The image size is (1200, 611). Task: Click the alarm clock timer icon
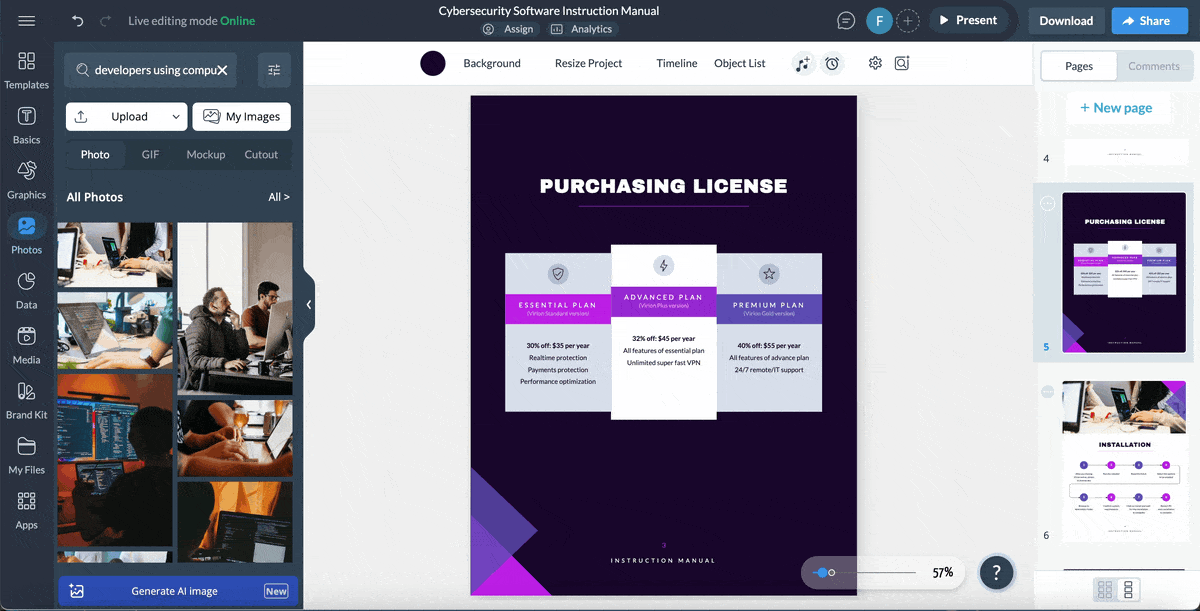tap(832, 64)
